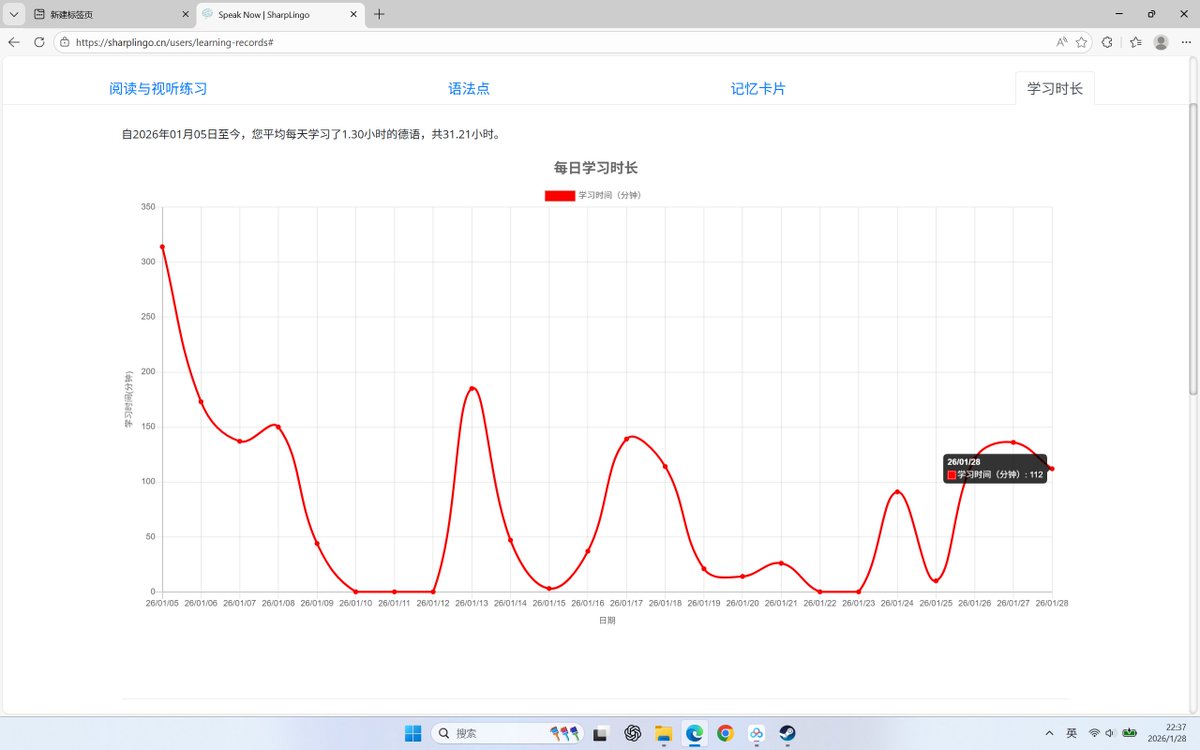Click the 每日学习时长 chart title

(596, 167)
